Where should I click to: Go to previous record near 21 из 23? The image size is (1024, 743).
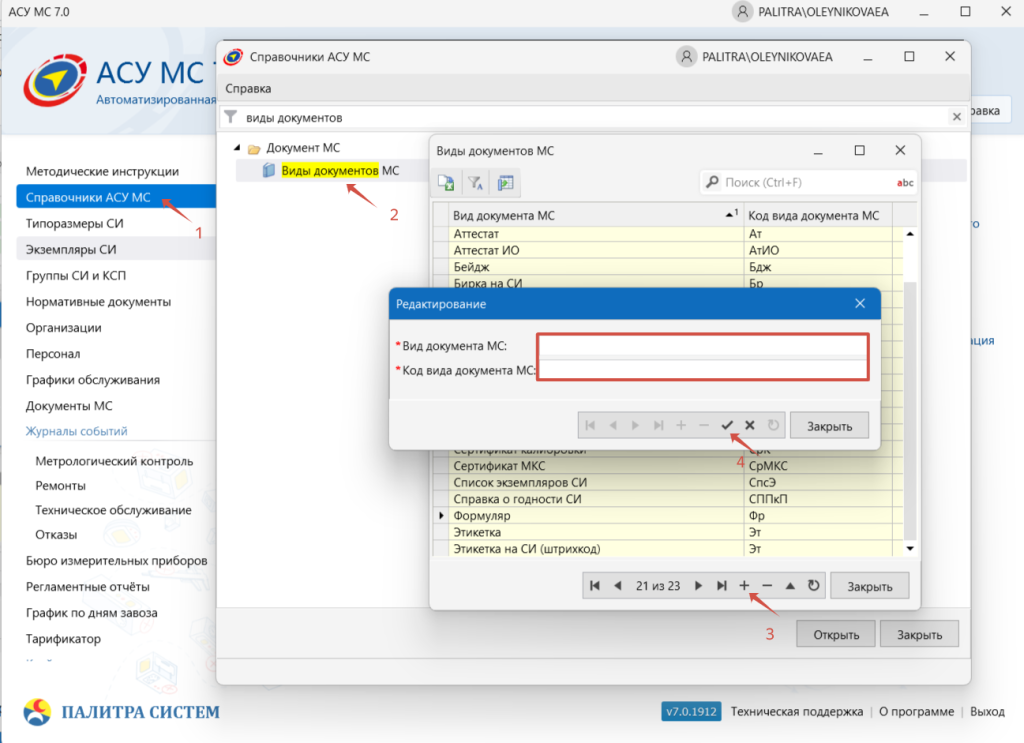[618, 586]
